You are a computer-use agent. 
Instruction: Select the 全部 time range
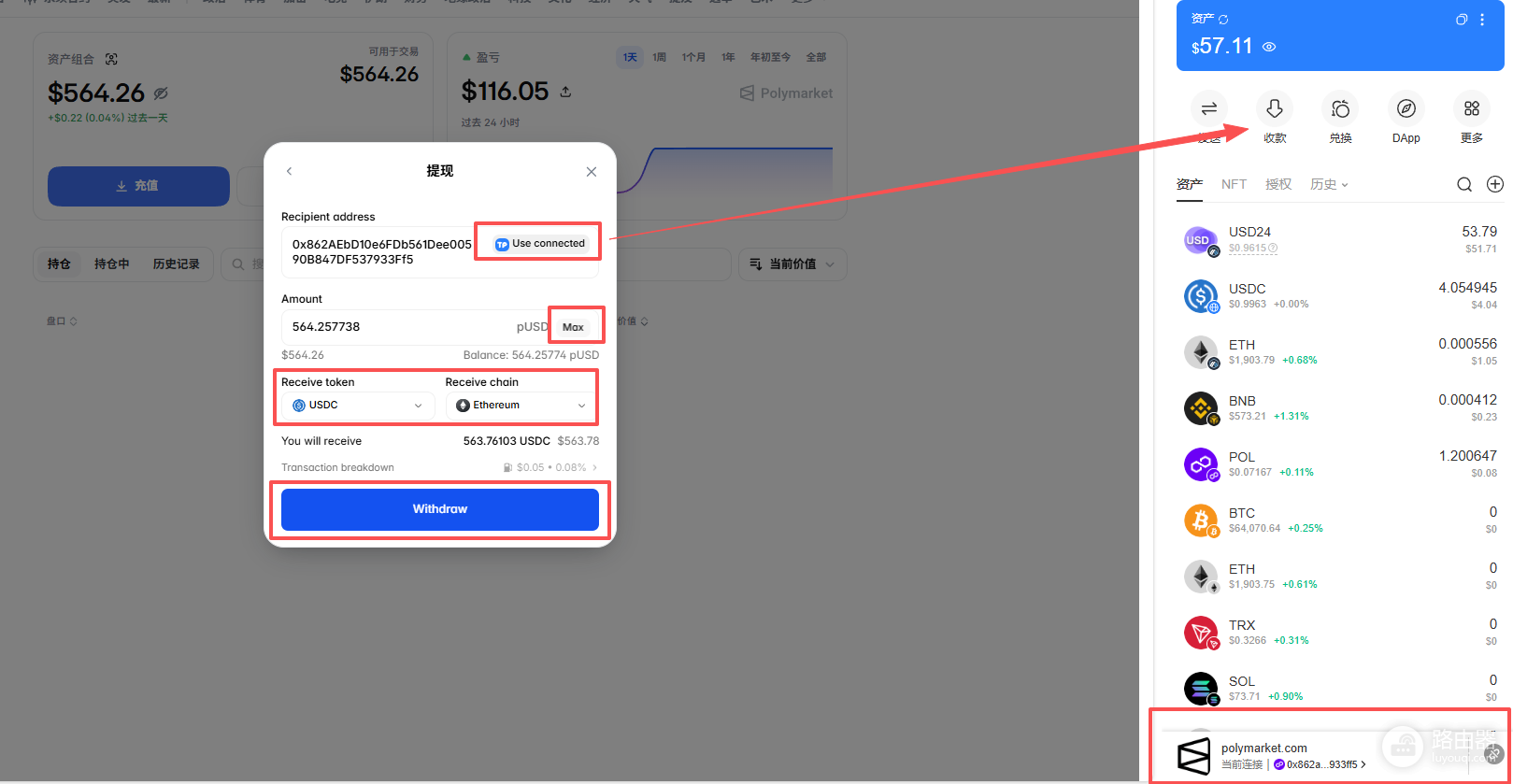tap(816, 57)
